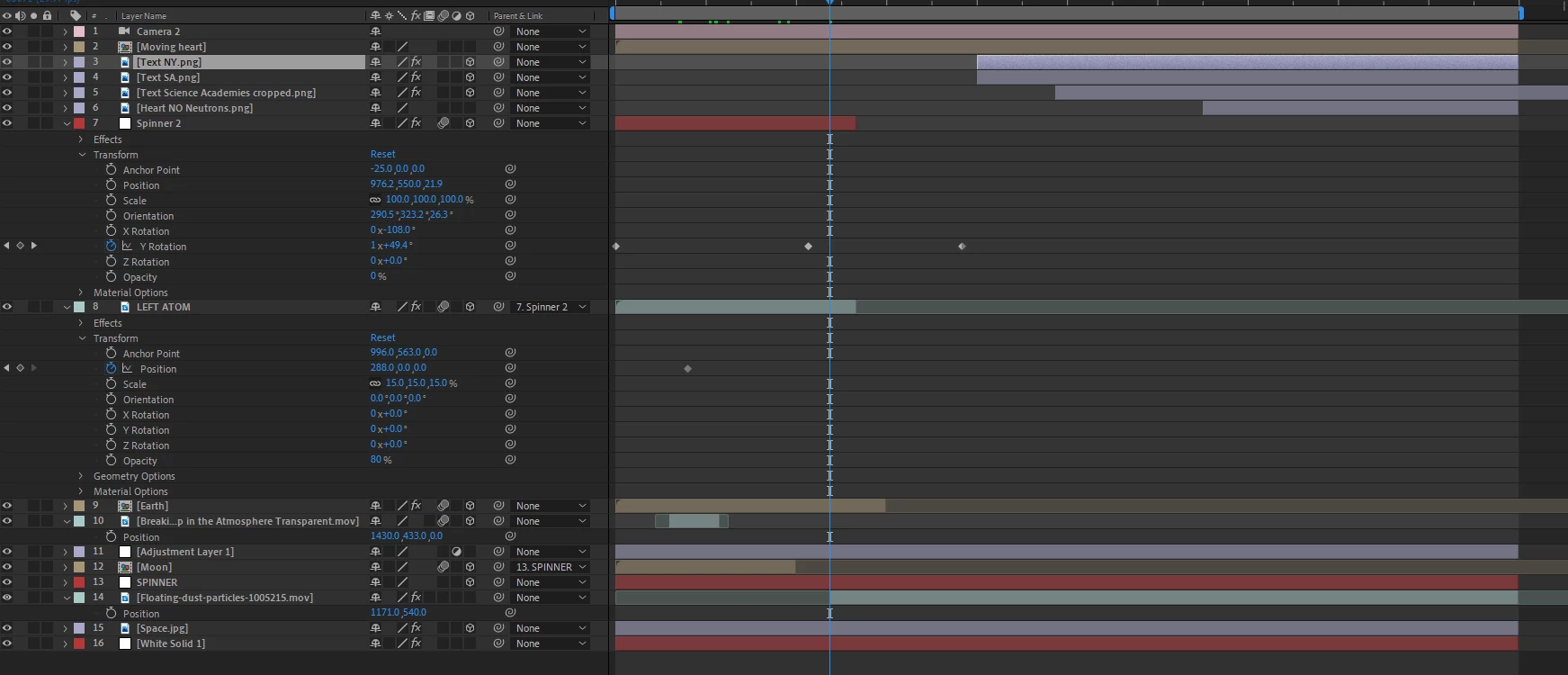Toggle stopwatch for Spinner 2 Y Rotation
Screen dimensions: 1568x675
pos(111,246)
